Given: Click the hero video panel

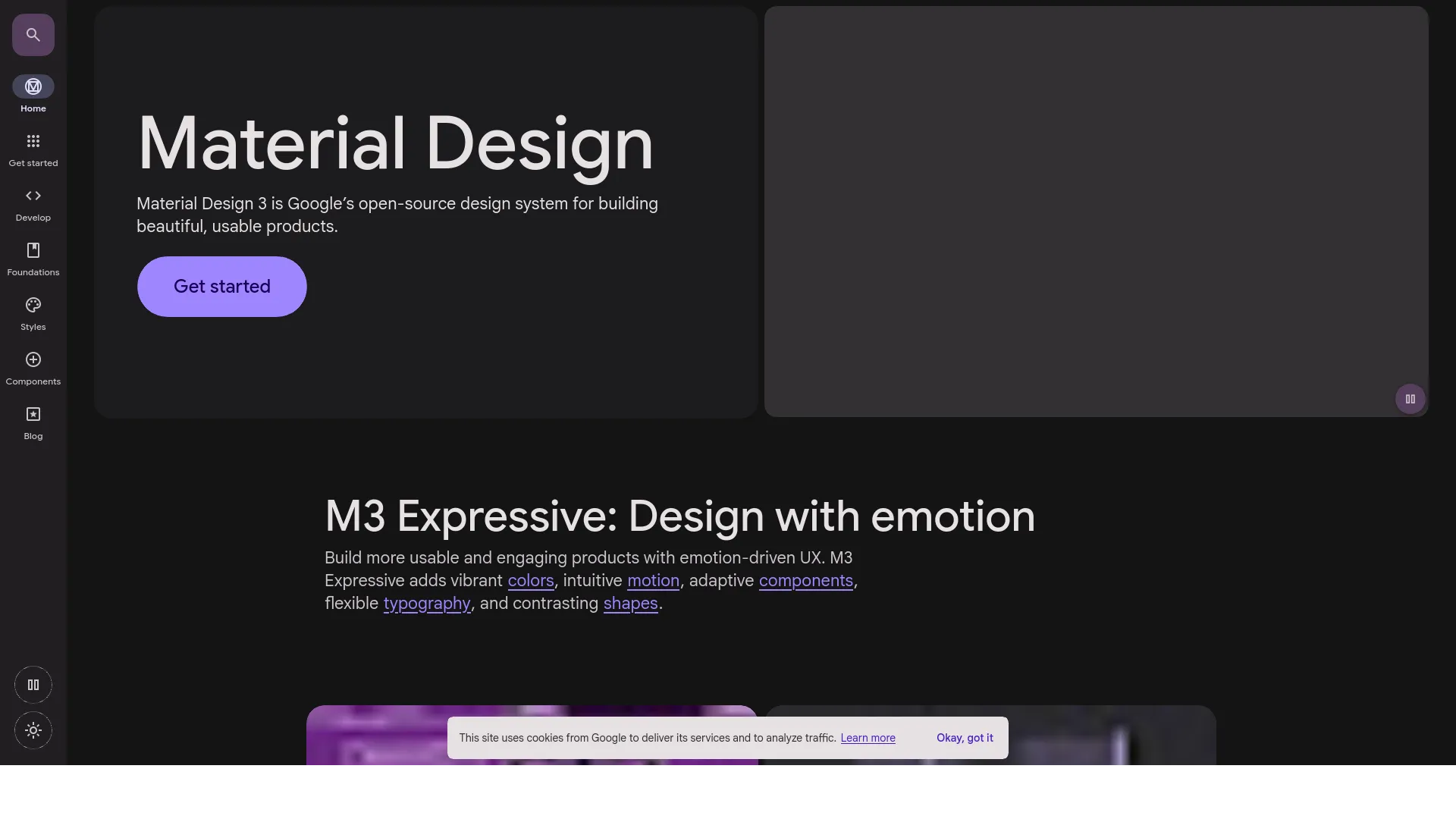Looking at the screenshot, I should [x=1097, y=212].
